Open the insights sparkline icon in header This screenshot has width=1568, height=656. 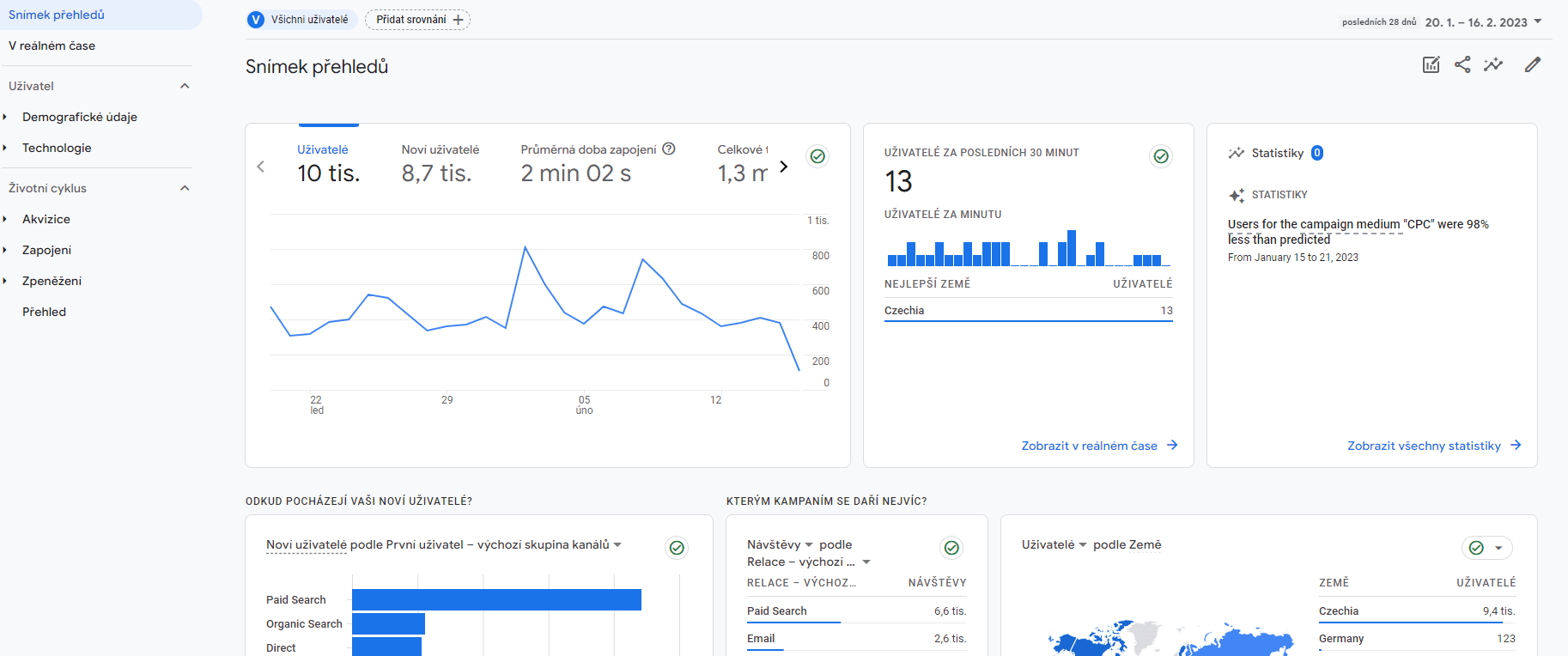[1493, 64]
